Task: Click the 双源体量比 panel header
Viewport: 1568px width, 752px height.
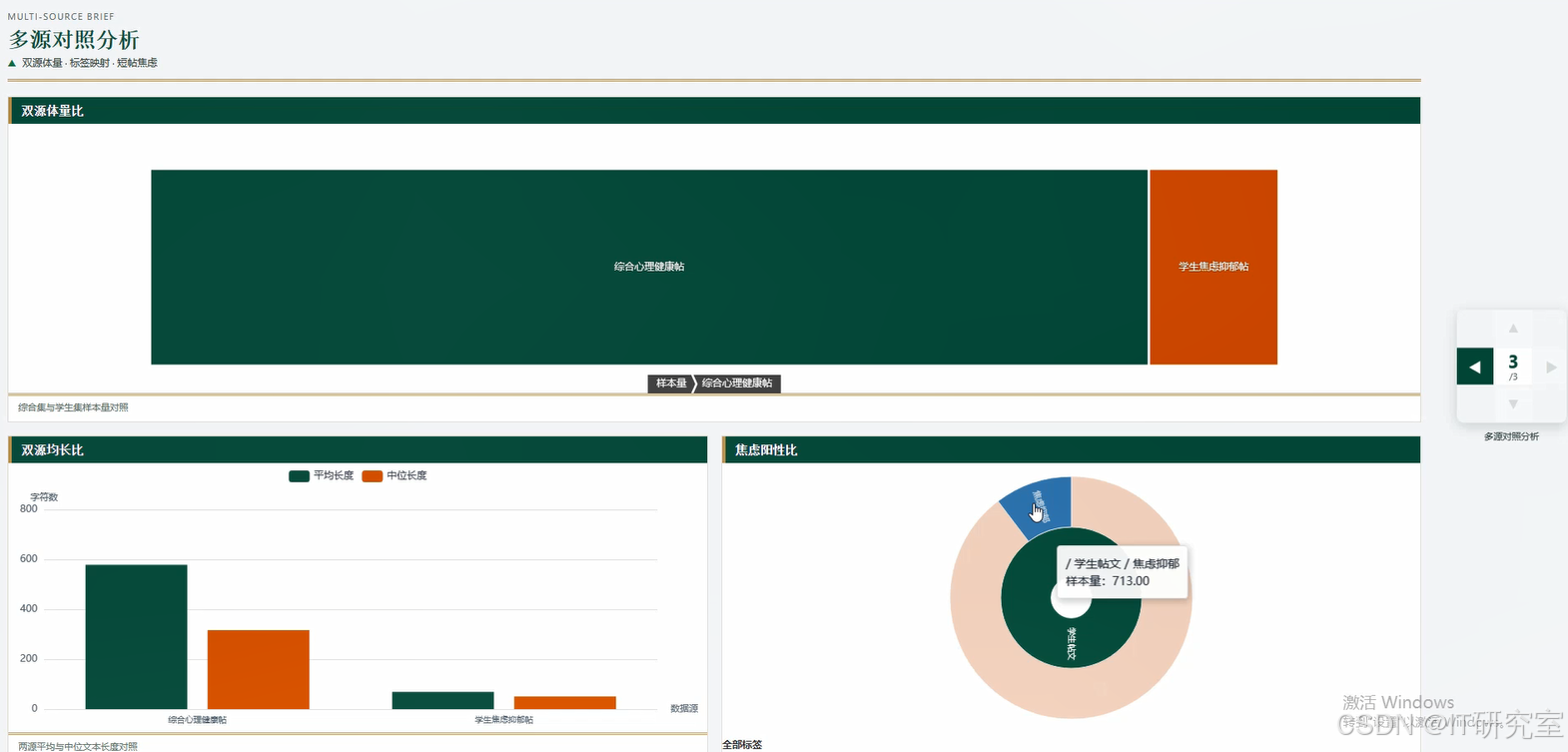Action: point(714,111)
